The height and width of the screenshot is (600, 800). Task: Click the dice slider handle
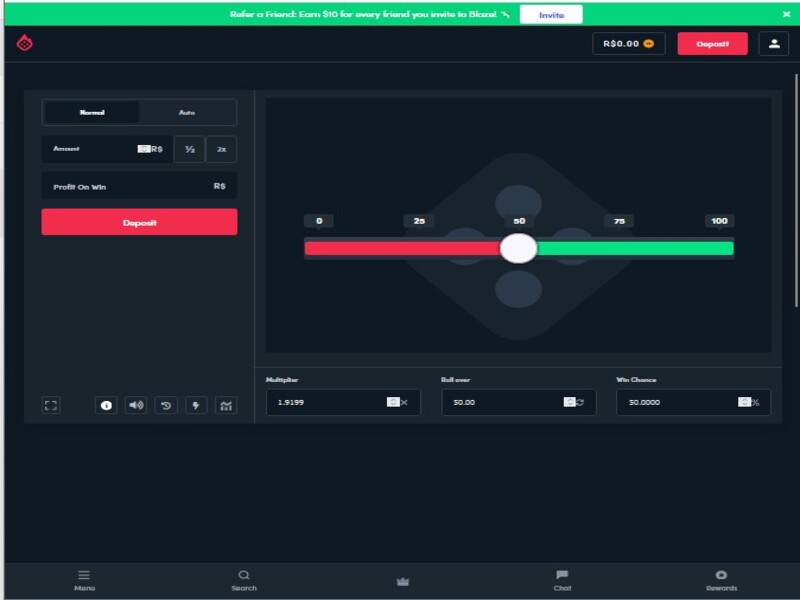(518, 248)
